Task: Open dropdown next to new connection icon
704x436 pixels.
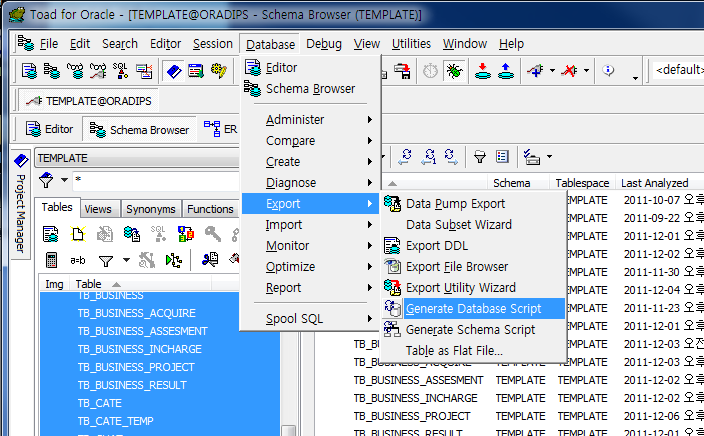Action: 552,70
